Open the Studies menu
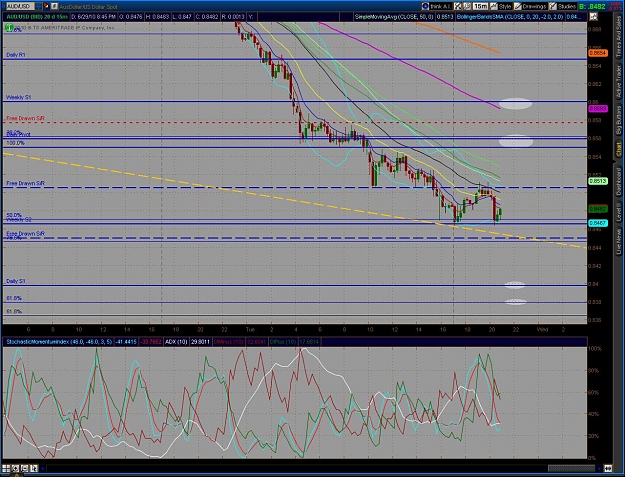 click(562, 6)
